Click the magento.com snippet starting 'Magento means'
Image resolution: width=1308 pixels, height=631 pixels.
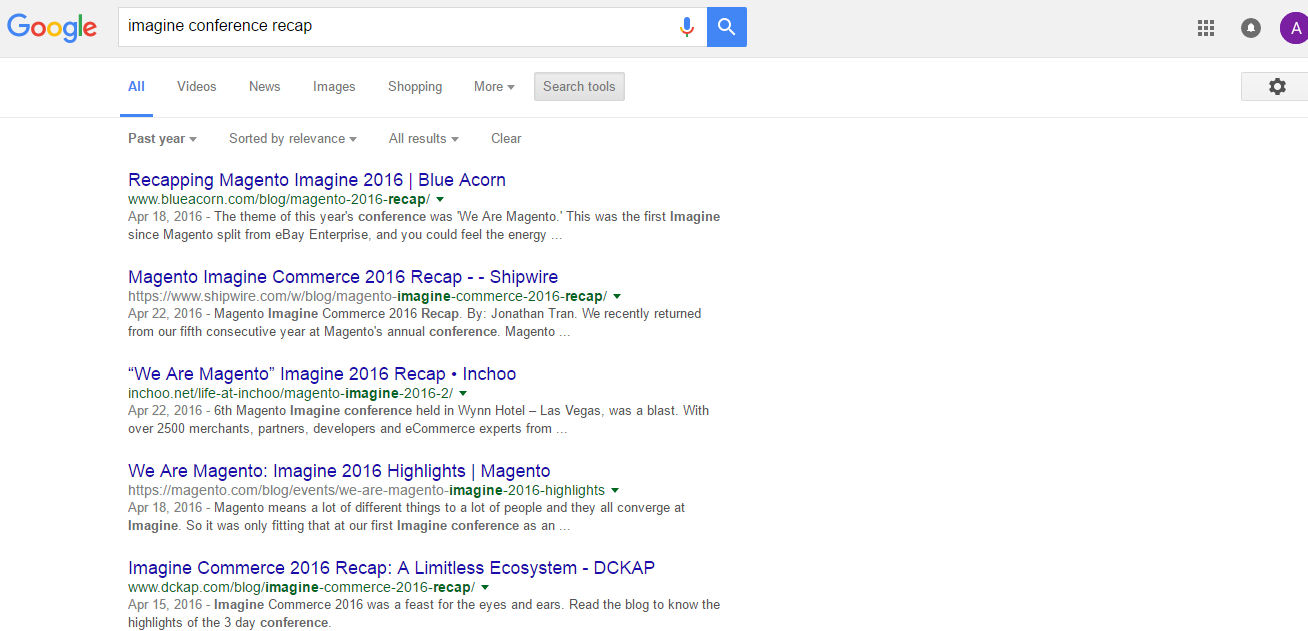(x=407, y=517)
